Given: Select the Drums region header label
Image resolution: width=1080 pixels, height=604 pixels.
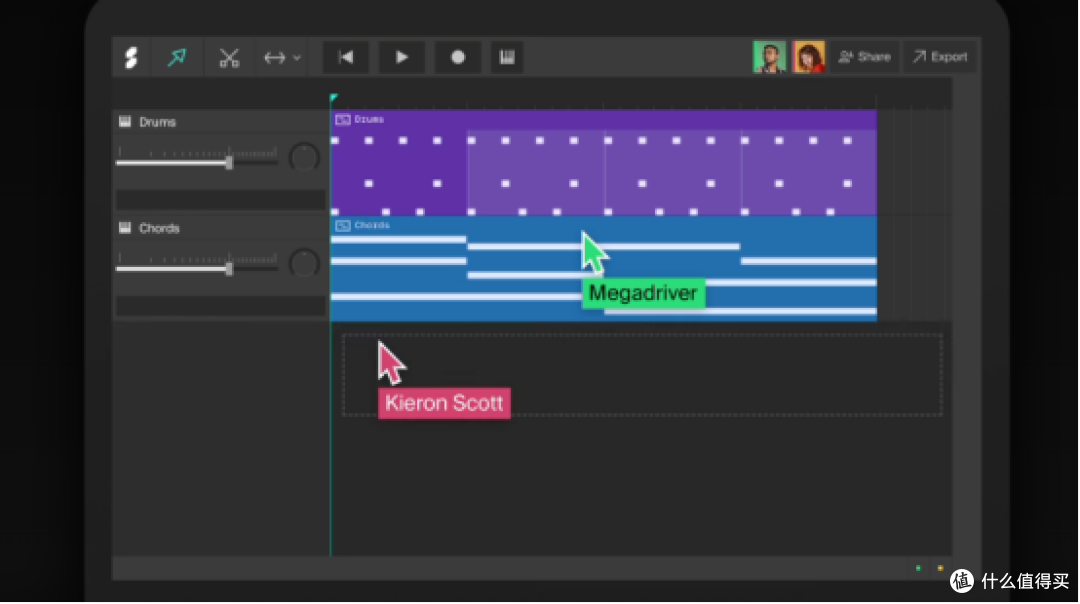Looking at the screenshot, I should click(x=369, y=120).
